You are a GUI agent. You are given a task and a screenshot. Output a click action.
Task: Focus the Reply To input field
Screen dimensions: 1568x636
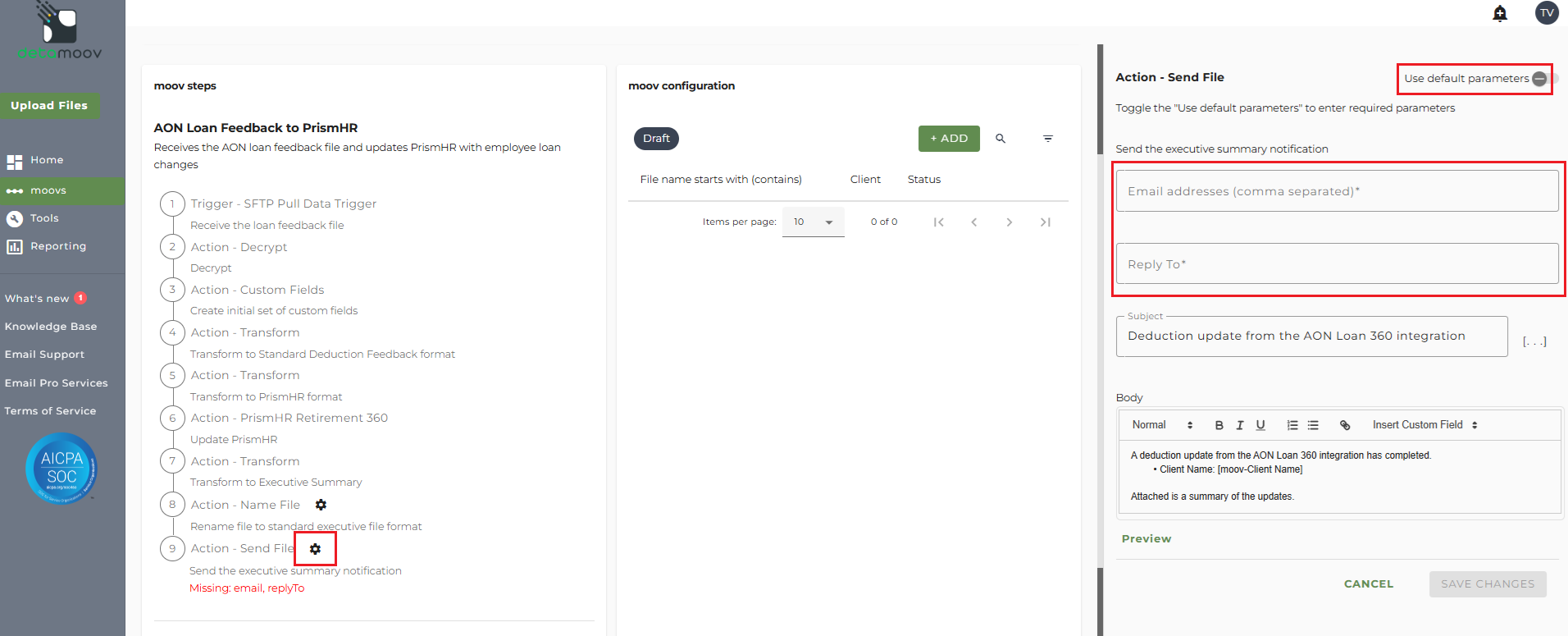point(1337,264)
